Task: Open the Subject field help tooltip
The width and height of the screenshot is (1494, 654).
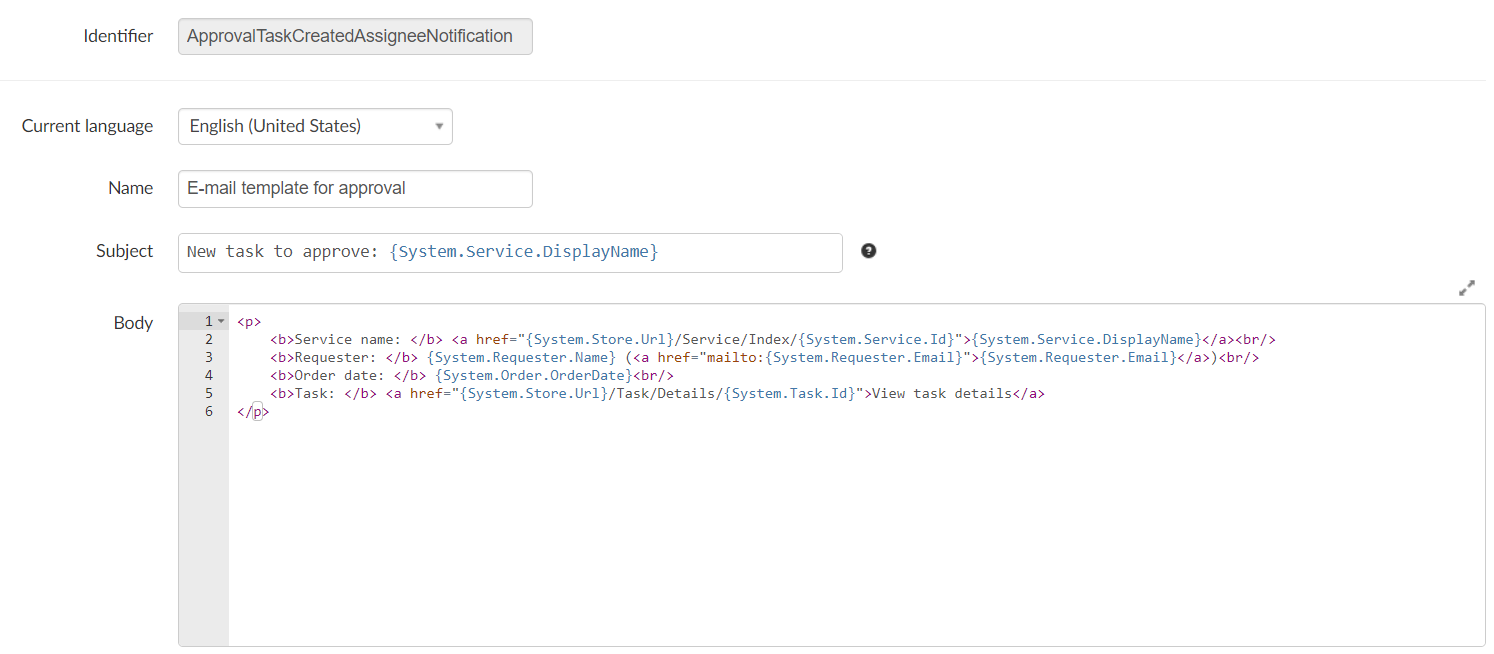Action: point(868,251)
